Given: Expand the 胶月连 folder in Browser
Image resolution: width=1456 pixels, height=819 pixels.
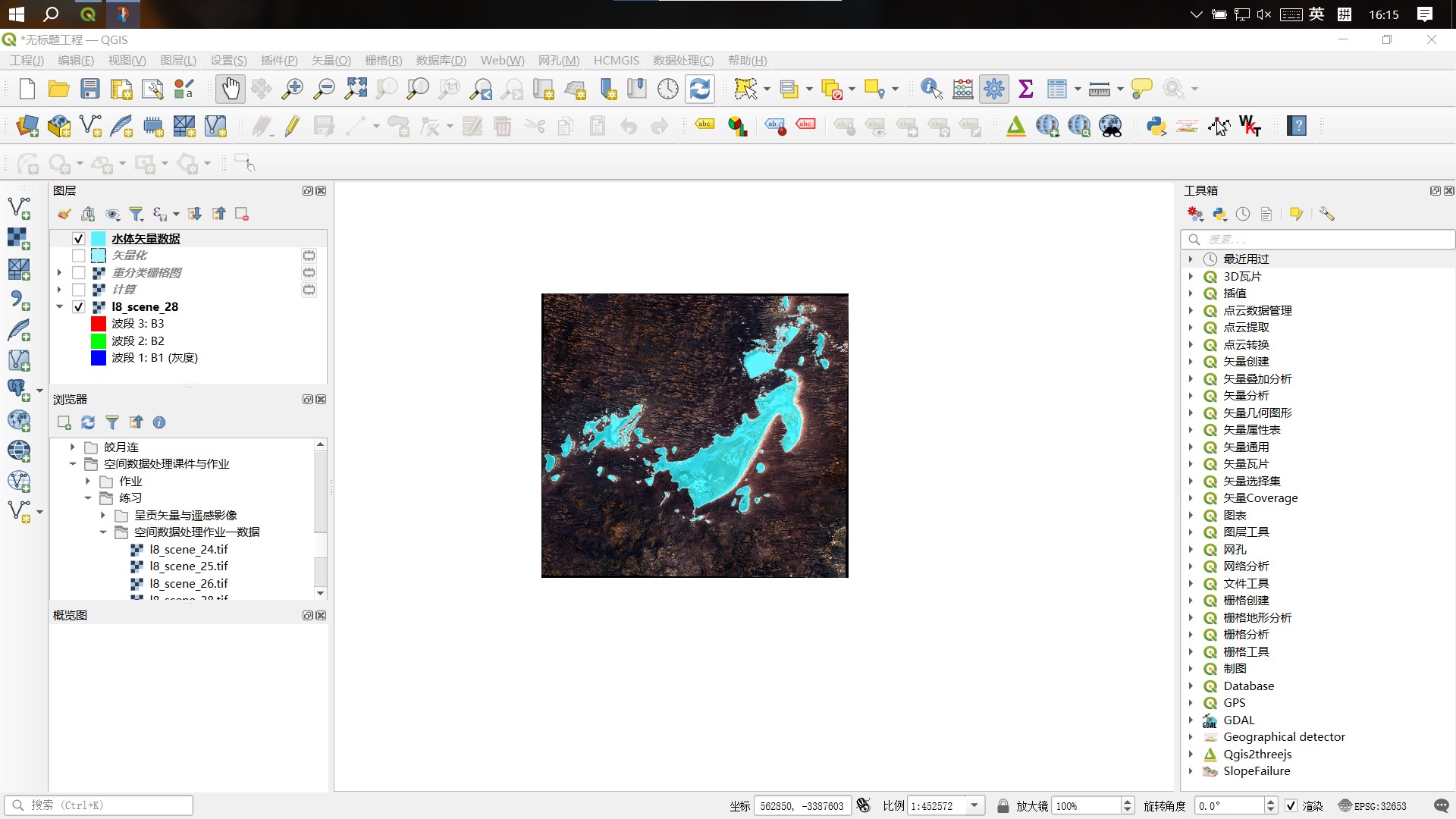Looking at the screenshot, I should tap(73, 447).
